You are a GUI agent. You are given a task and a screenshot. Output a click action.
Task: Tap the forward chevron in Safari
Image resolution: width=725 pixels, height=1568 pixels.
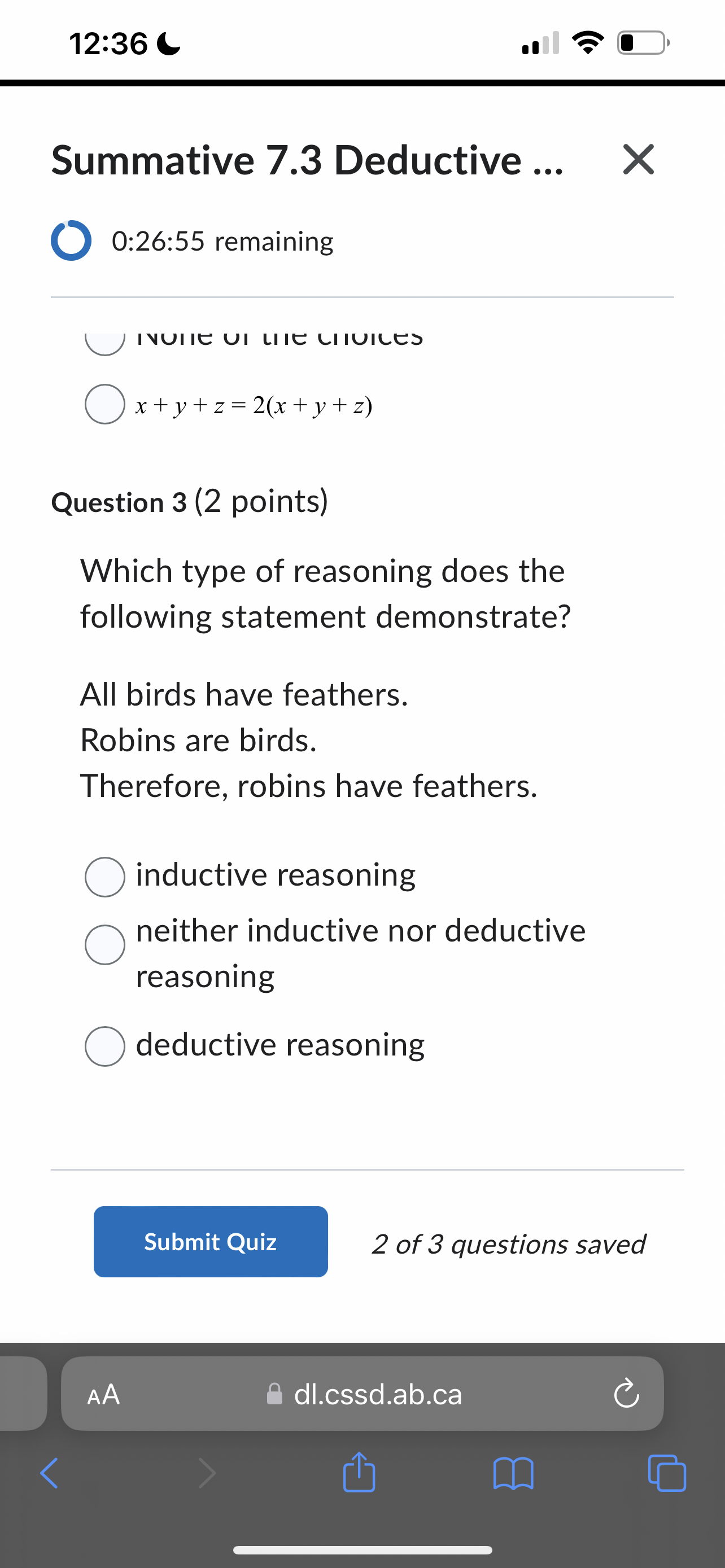[x=208, y=1473]
